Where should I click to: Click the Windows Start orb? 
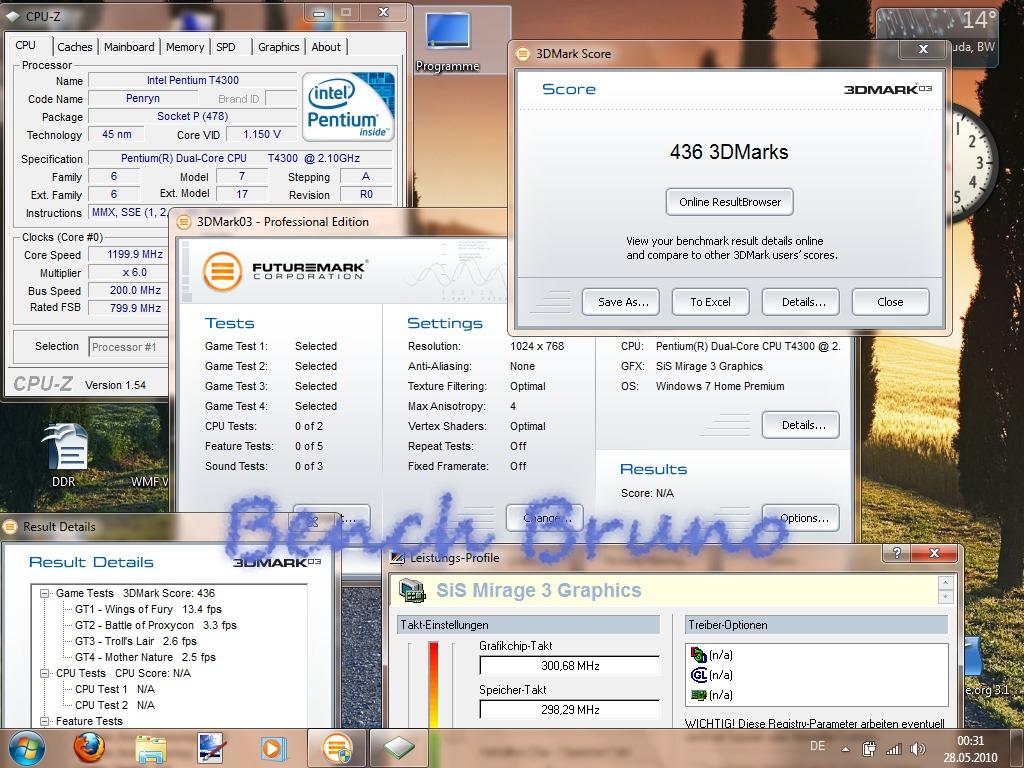pyautogui.click(x=26, y=748)
